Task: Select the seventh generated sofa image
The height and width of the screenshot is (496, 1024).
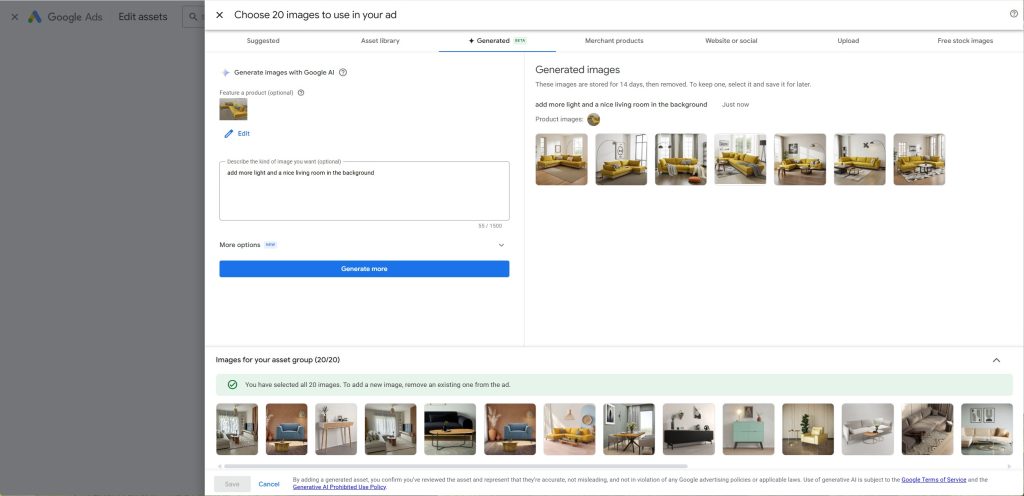Action: 920,159
